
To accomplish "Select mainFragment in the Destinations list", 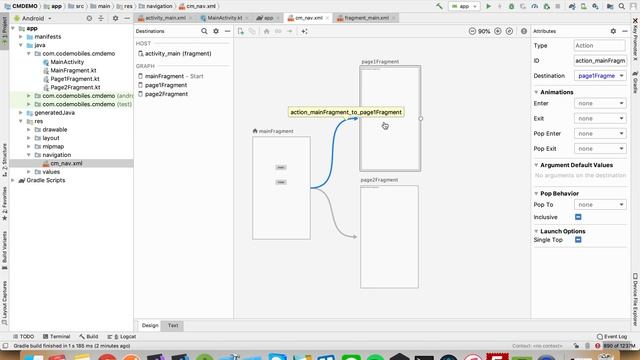I will pos(164,76).
